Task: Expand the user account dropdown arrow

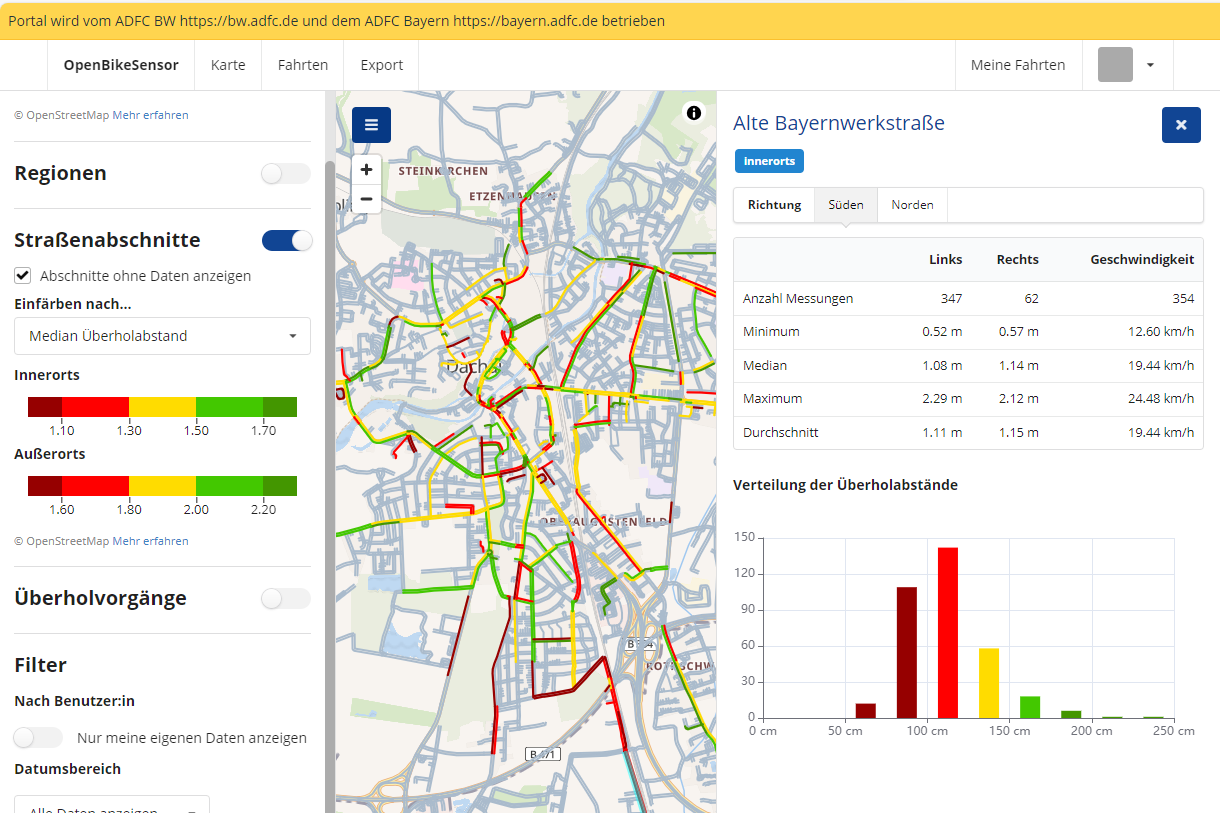Action: [x=1150, y=65]
